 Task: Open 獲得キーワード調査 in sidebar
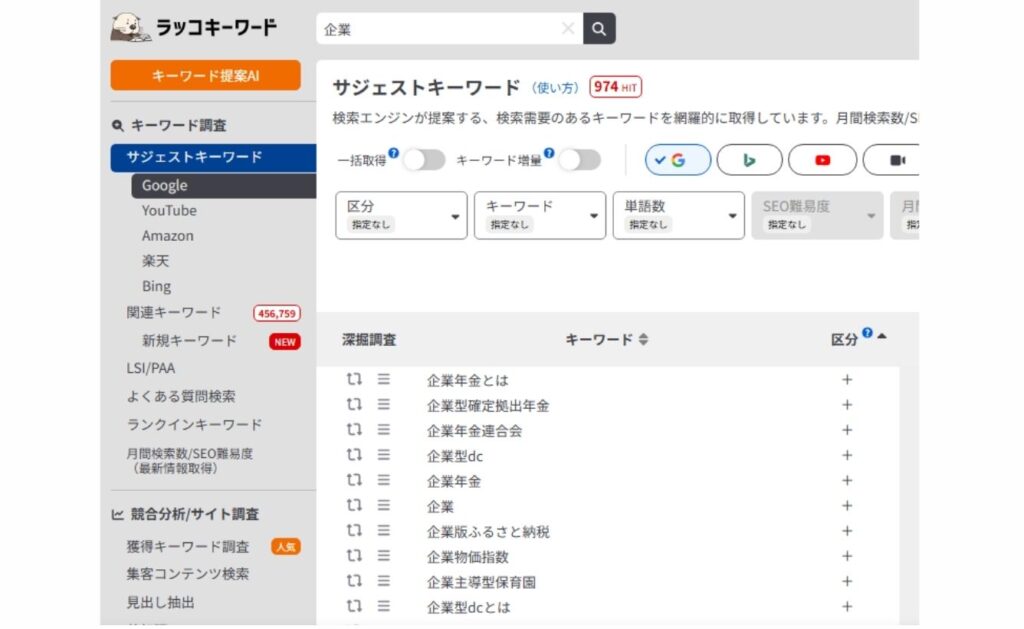(188, 547)
